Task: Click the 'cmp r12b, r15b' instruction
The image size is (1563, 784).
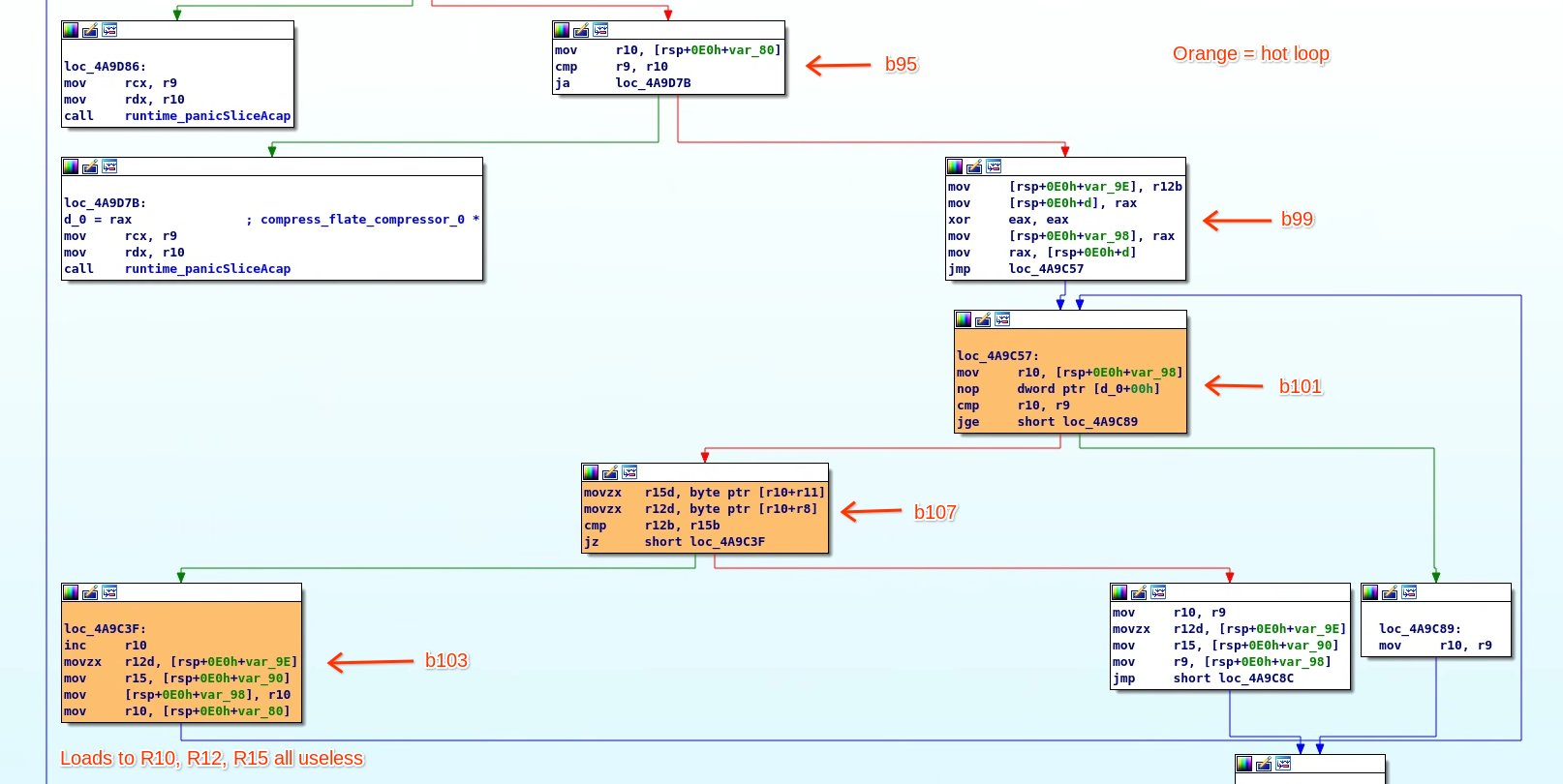Action: (x=652, y=526)
